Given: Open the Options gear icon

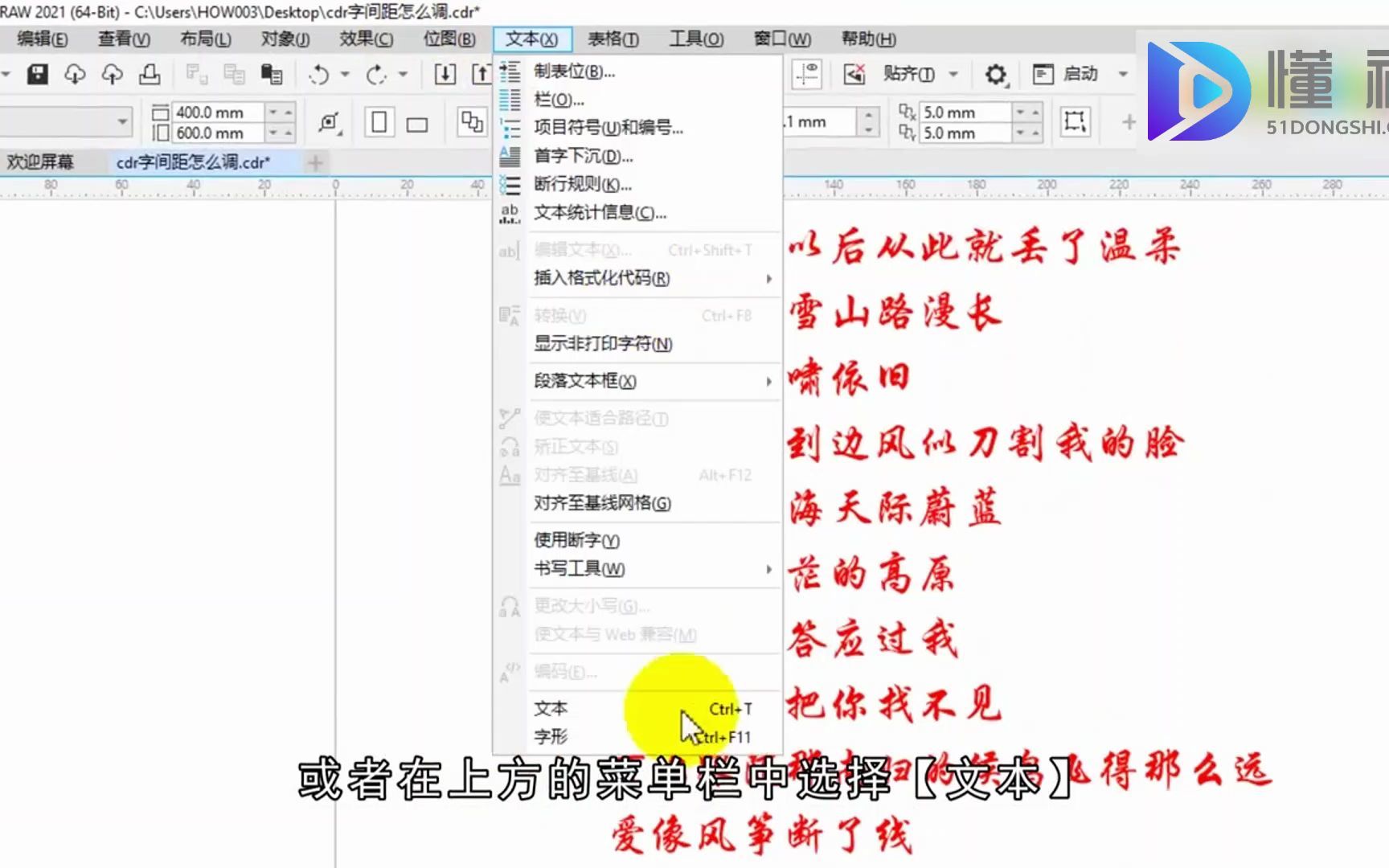Looking at the screenshot, I should (x=997, y=75).
